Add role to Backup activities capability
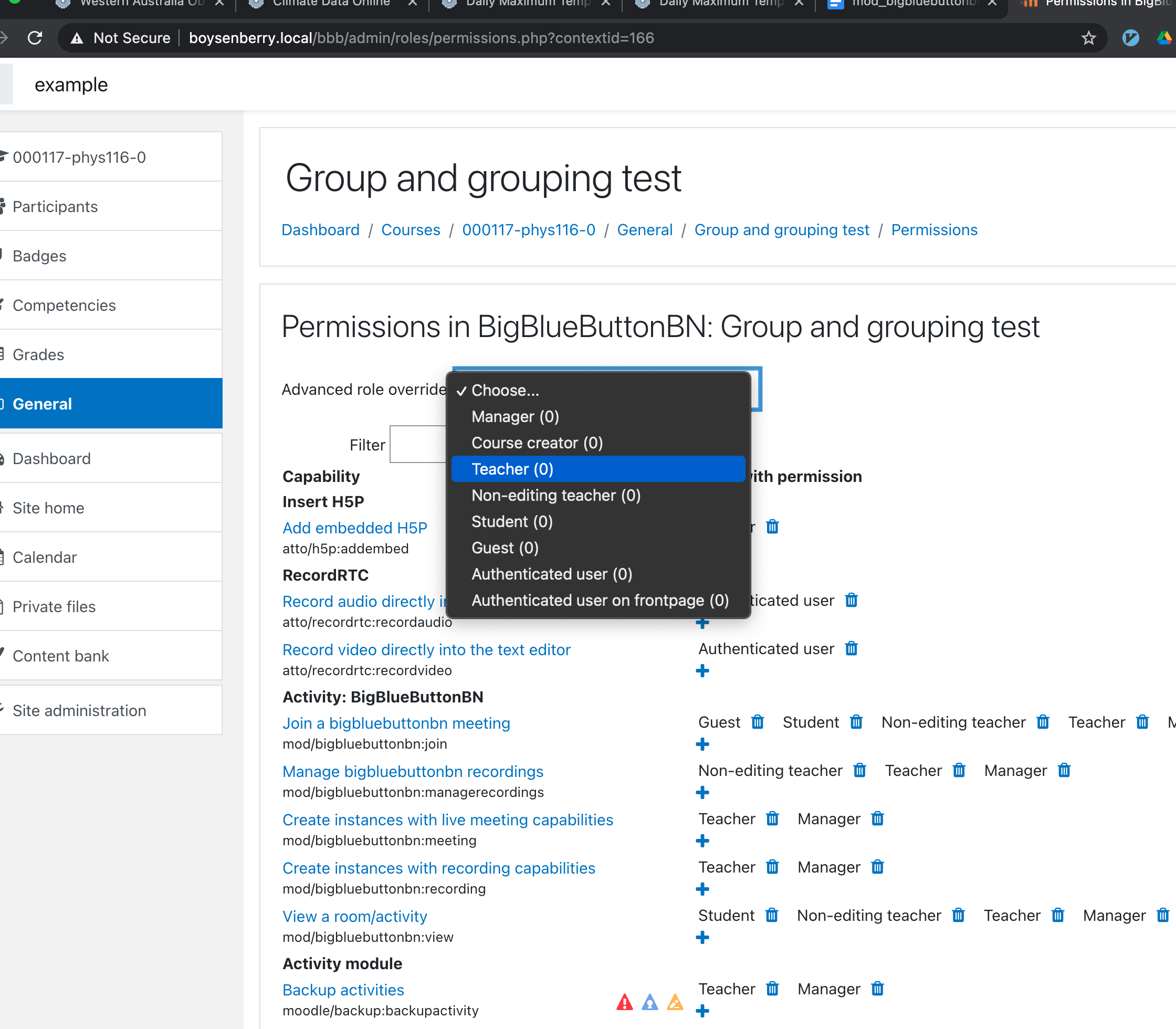 pyautogui.click(x=702, y=1011)
